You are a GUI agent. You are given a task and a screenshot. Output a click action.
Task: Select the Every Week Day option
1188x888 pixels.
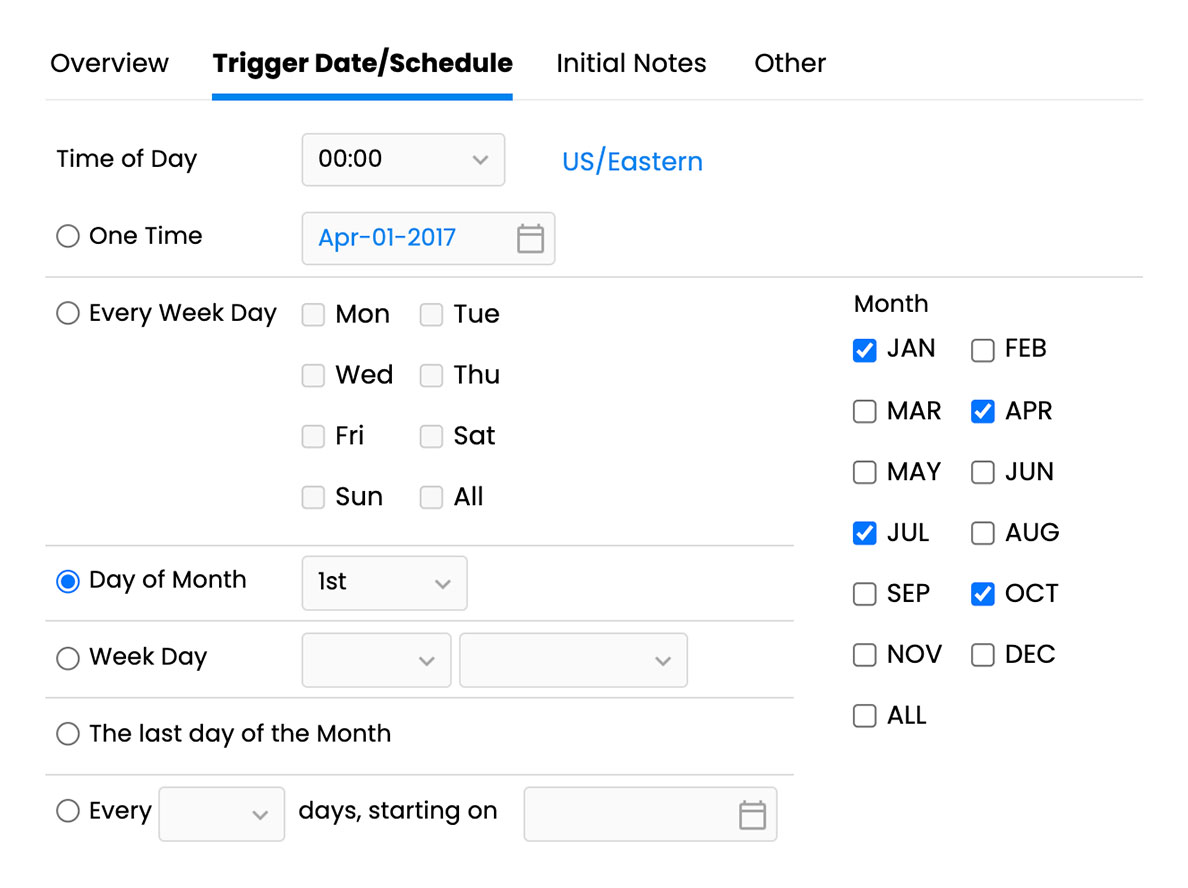click(67, 313)
